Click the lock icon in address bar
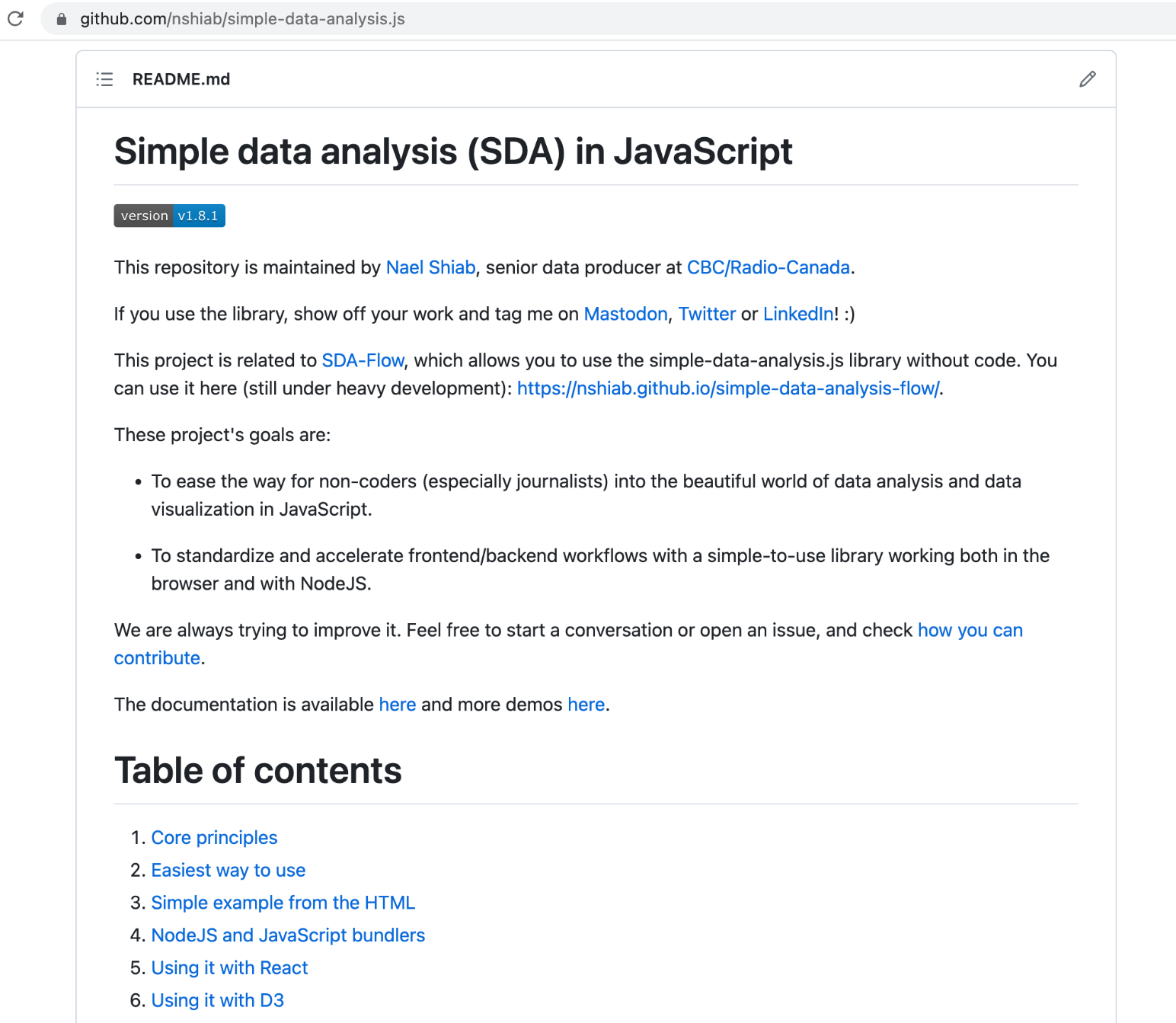The image size is (1176, 1023). (x=62, y=19)
